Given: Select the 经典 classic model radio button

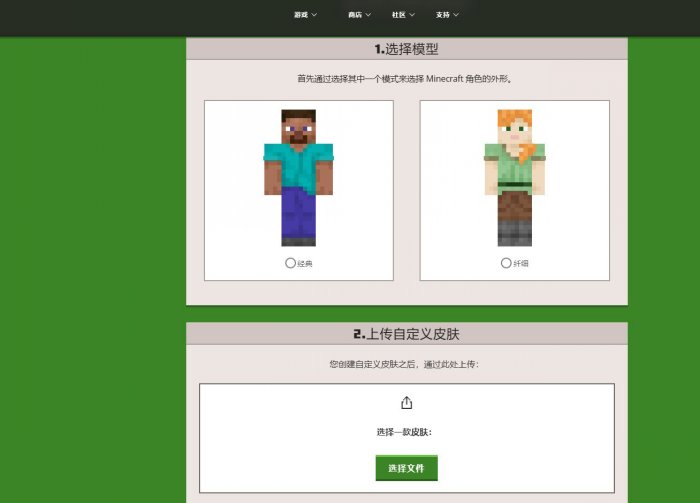Looking at the screenshot, I should [x=290, y=263].
